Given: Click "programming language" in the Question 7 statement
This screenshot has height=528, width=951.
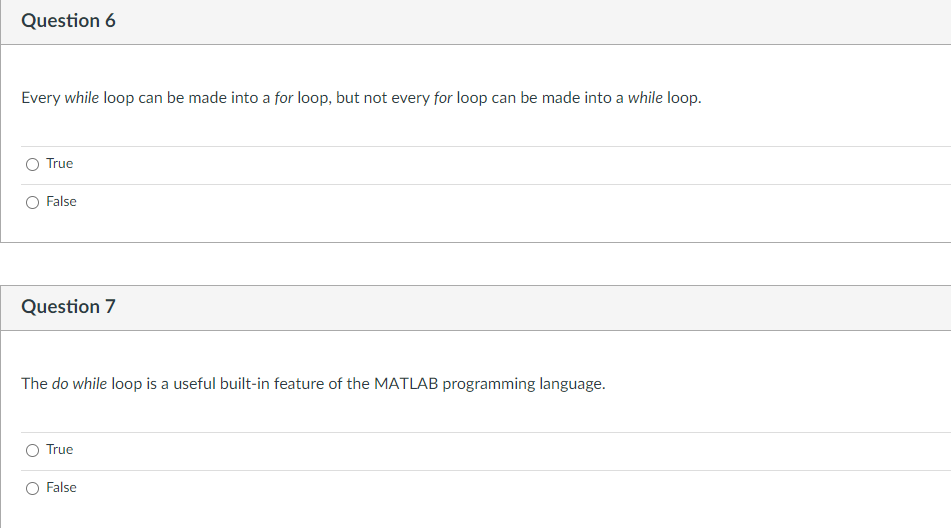Looking at the screenshot, I should click(523, 384).
